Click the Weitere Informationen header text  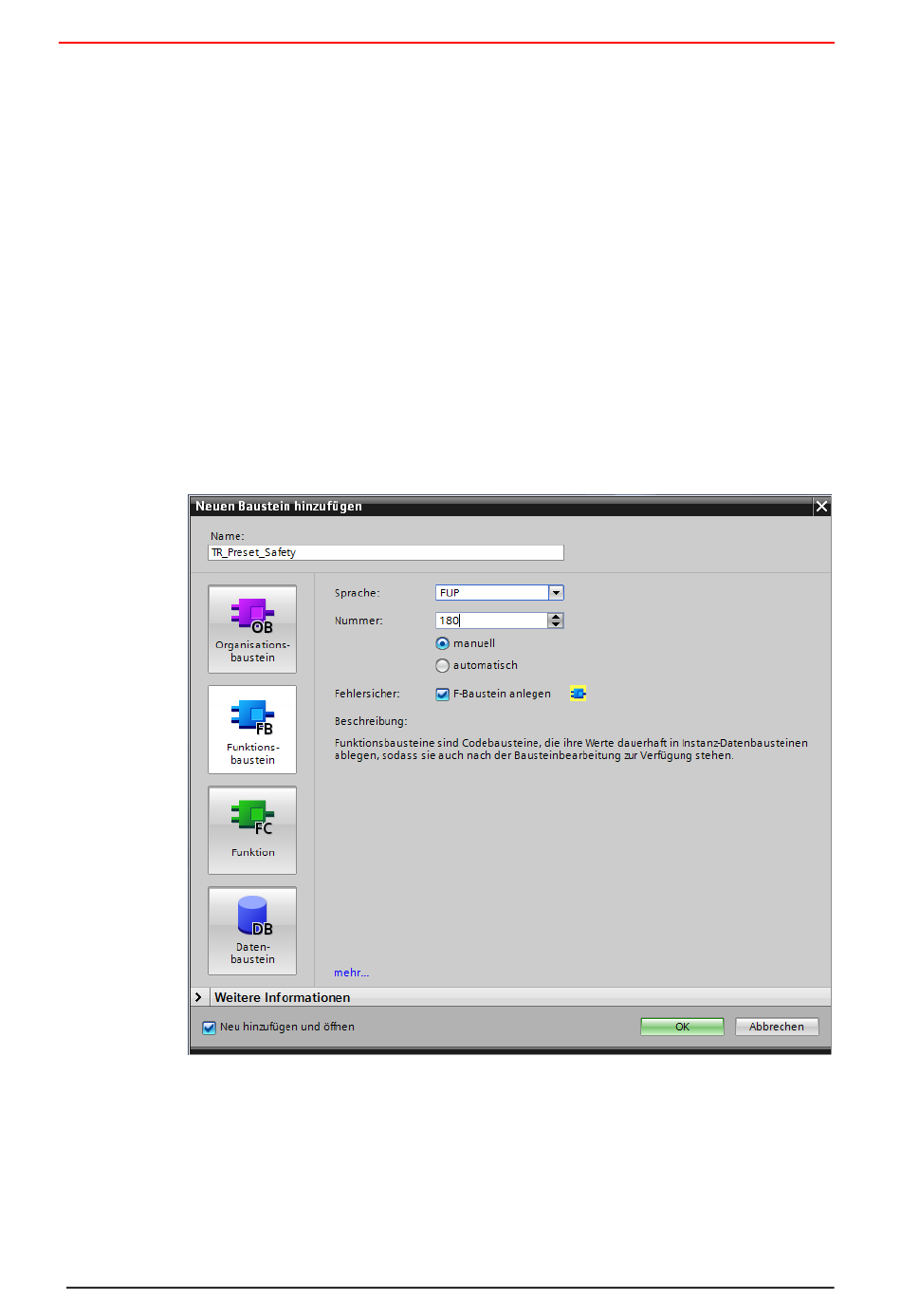[283, 997]
